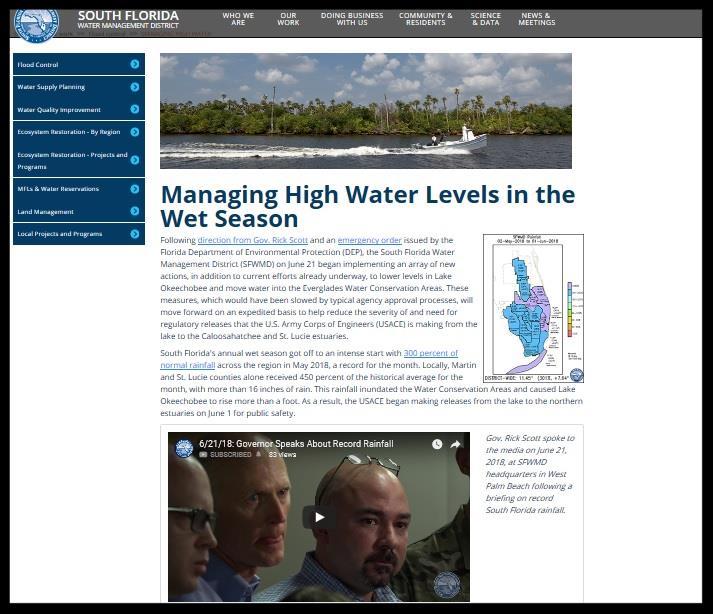The image size is (713, 614).
Task: Open the Who We Are menu
Action: tap(238, 19)
